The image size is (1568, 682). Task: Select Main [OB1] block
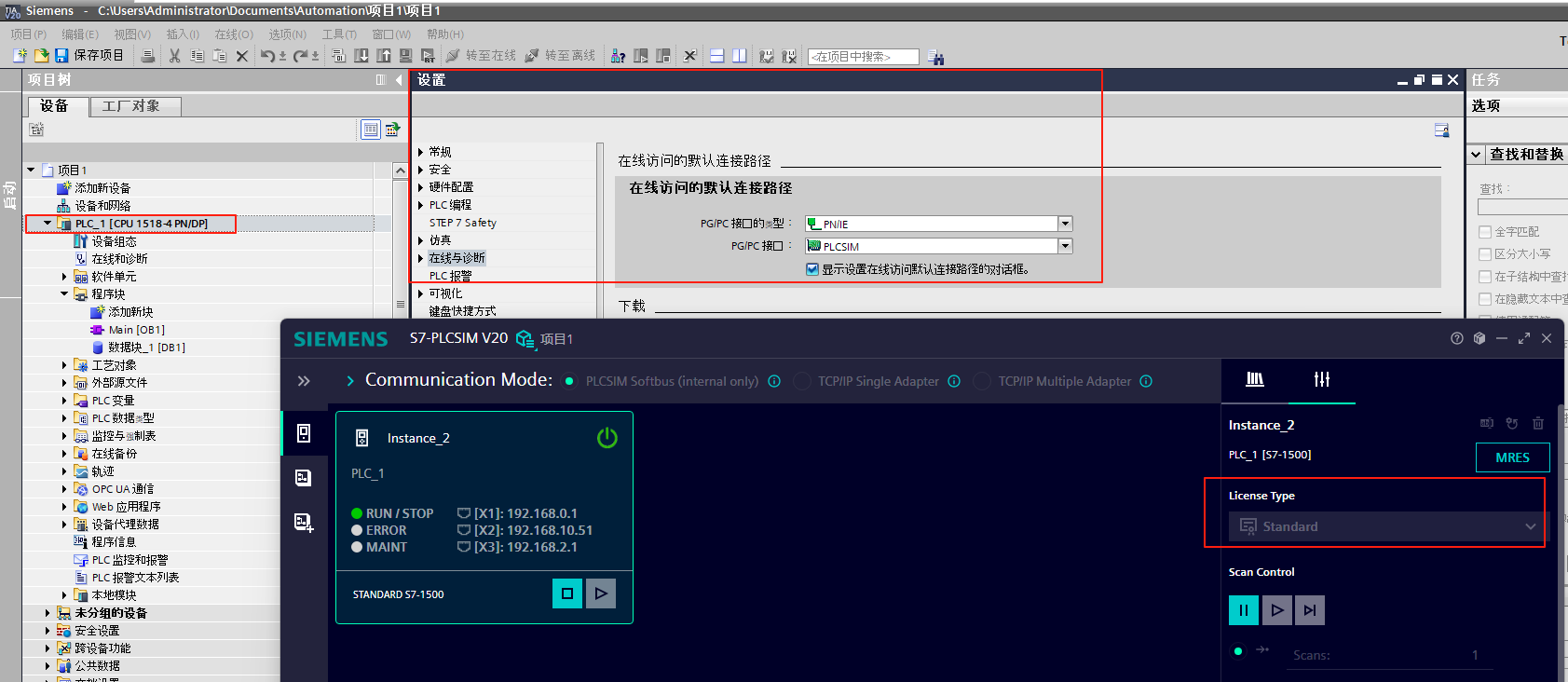pyautogui.click(x=128, y=330)
